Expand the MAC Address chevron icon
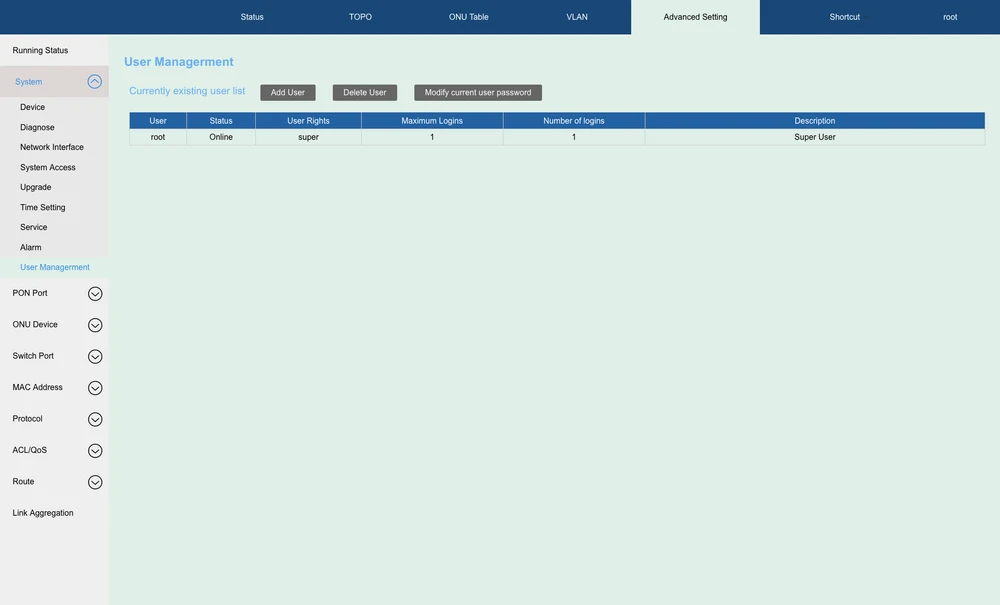The image size is (1000, 605). tap(95, 388)
